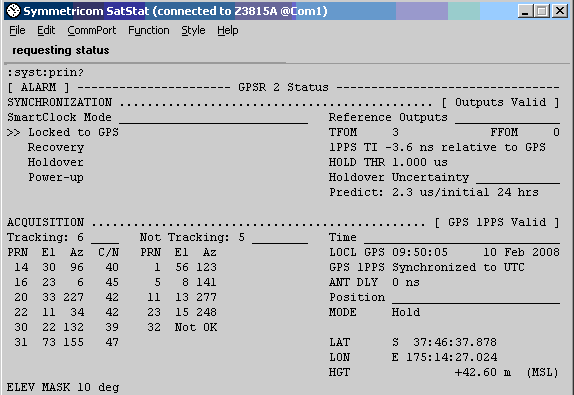This screenshot has width=574, height=395.
Task: Click the '[ ALARM ]' indicator
Action: click(x=38, y=87)
